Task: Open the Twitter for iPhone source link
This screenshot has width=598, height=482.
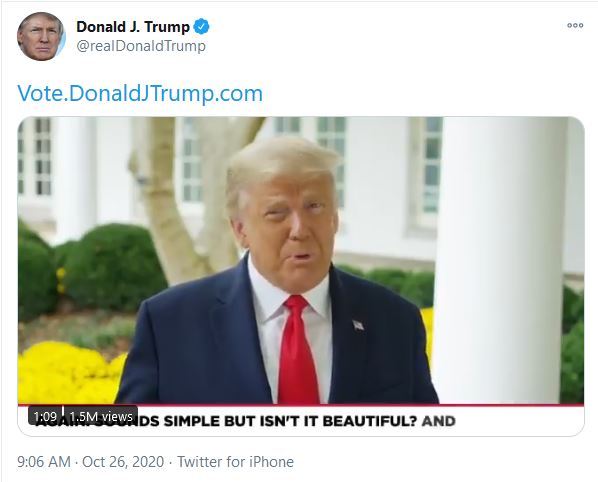Action: 235,462
